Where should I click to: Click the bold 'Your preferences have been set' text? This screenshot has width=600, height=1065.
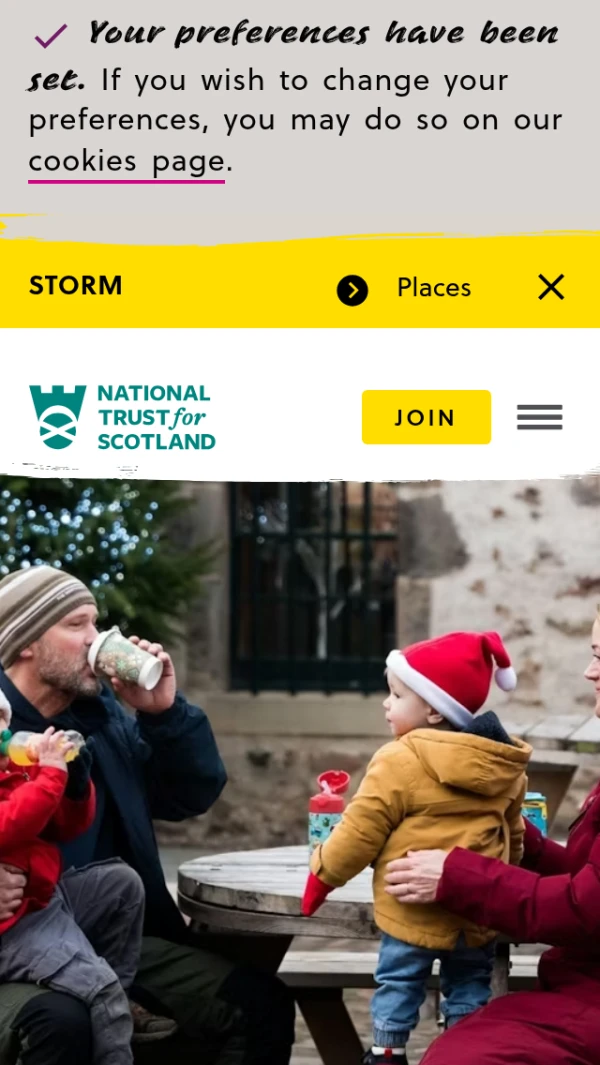292,56
